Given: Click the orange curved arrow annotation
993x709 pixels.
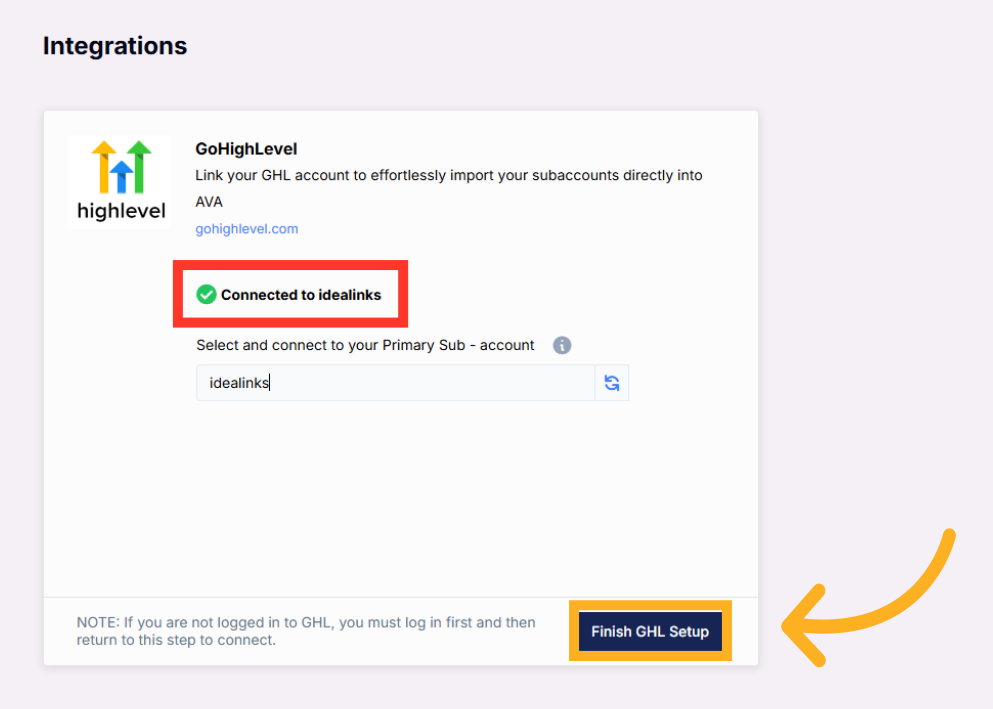Looking at the screenshot, I should coord(868,597).
